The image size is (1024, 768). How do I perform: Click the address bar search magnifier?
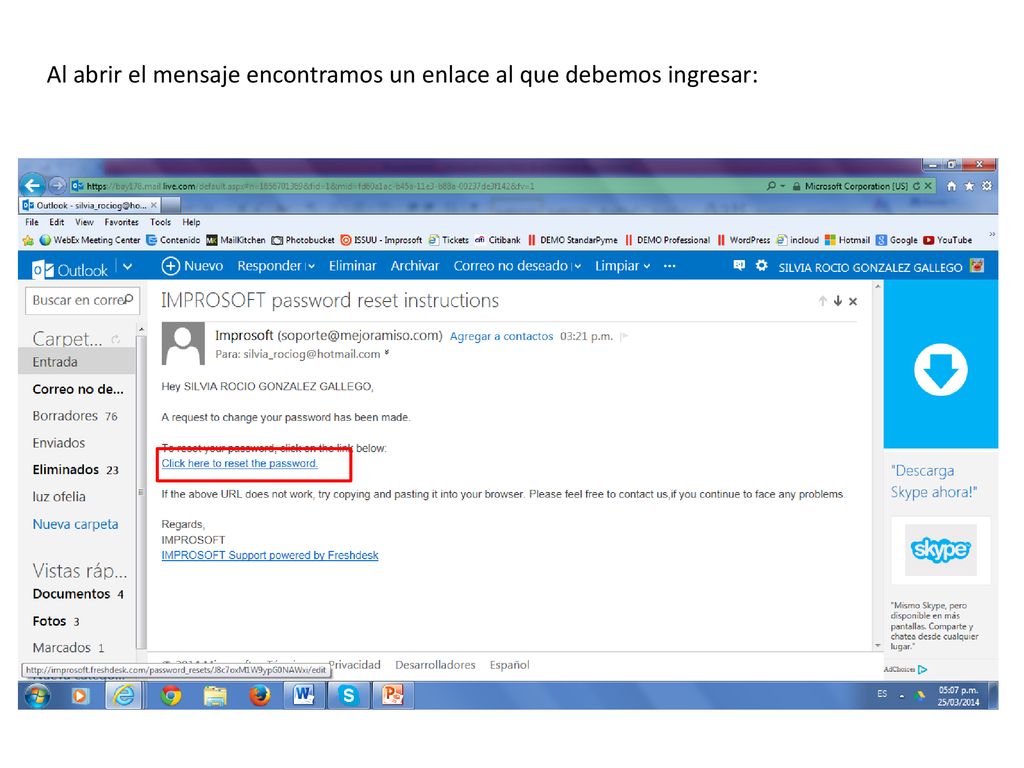771,186
